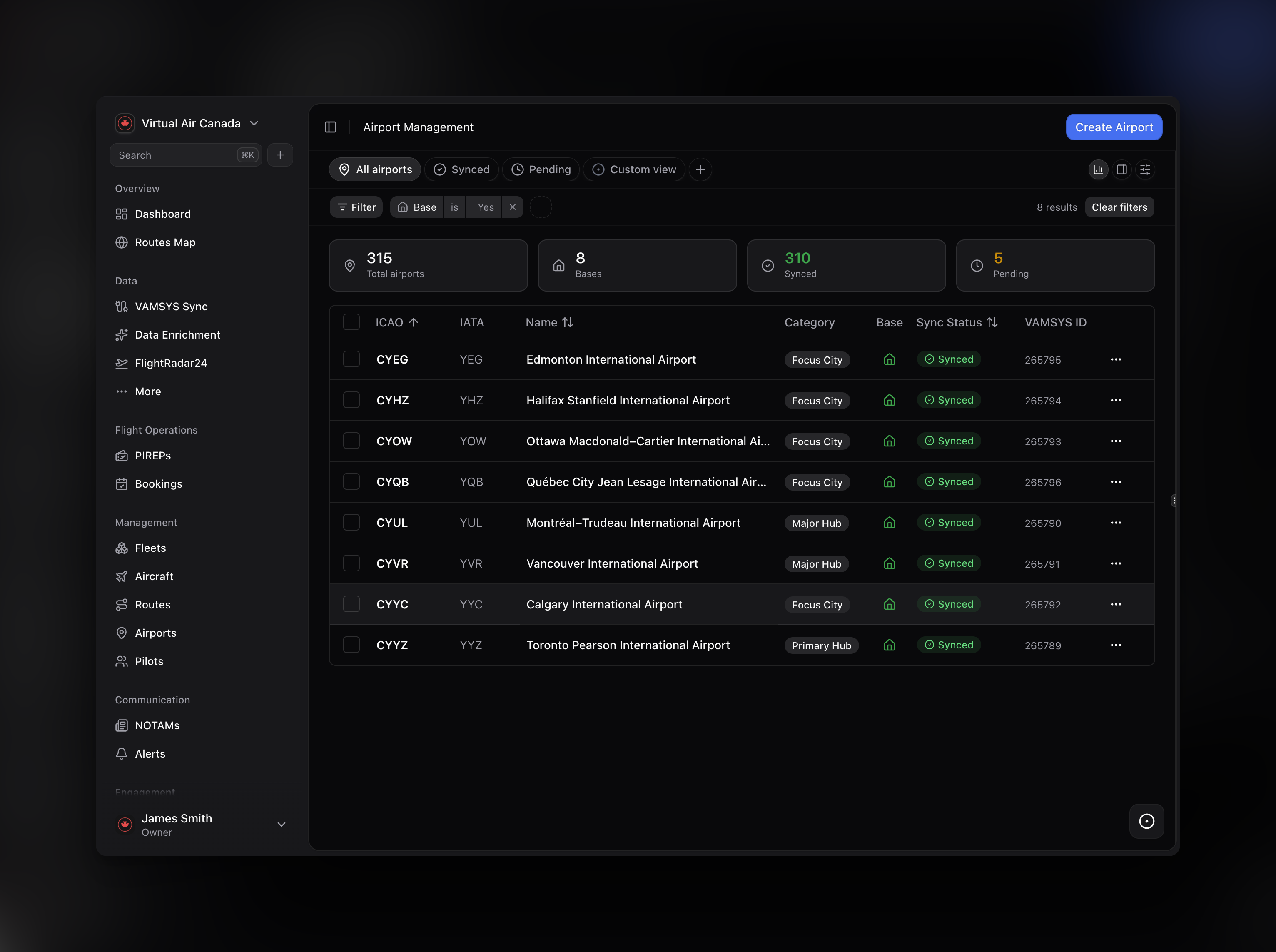Toggle the sidebar collapse icon
Screen dimensions: 1276x952
pyautogui.click(x=331, y=127)
